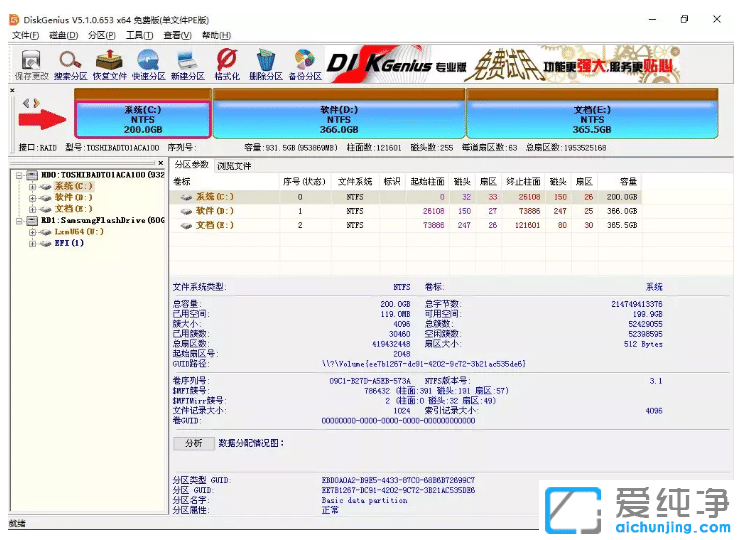Select 系统(C:) in the left tree
Image resolution: width=739 pixels, height=540 pixels.
74,186
